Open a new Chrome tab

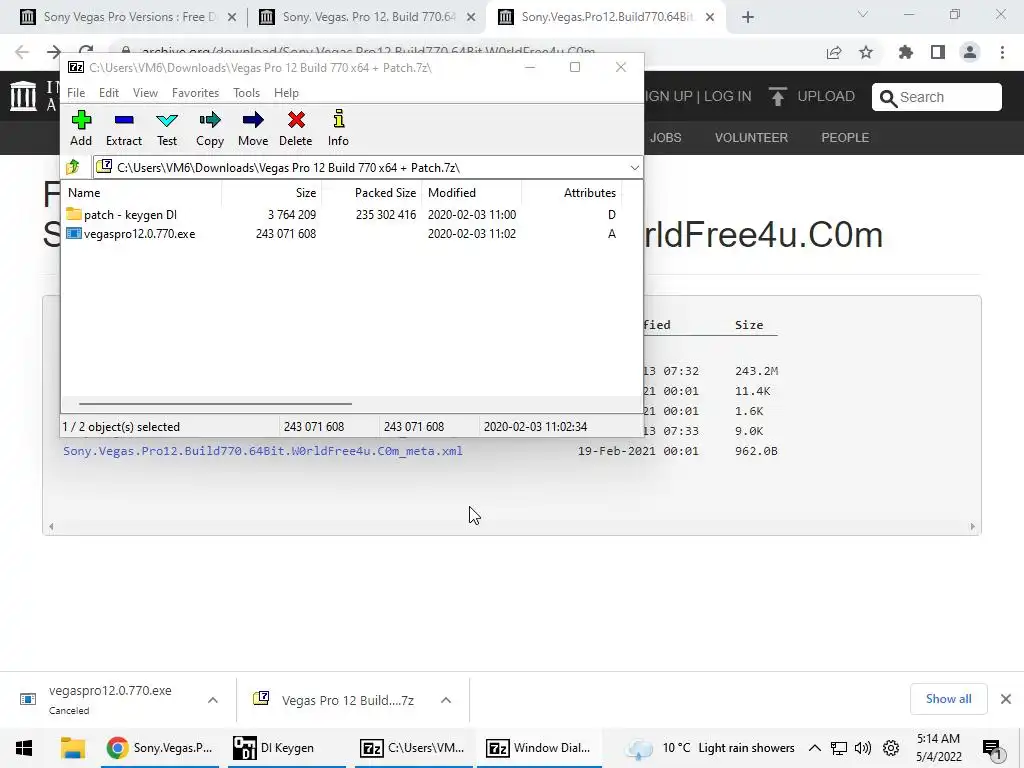coord(748,18)
